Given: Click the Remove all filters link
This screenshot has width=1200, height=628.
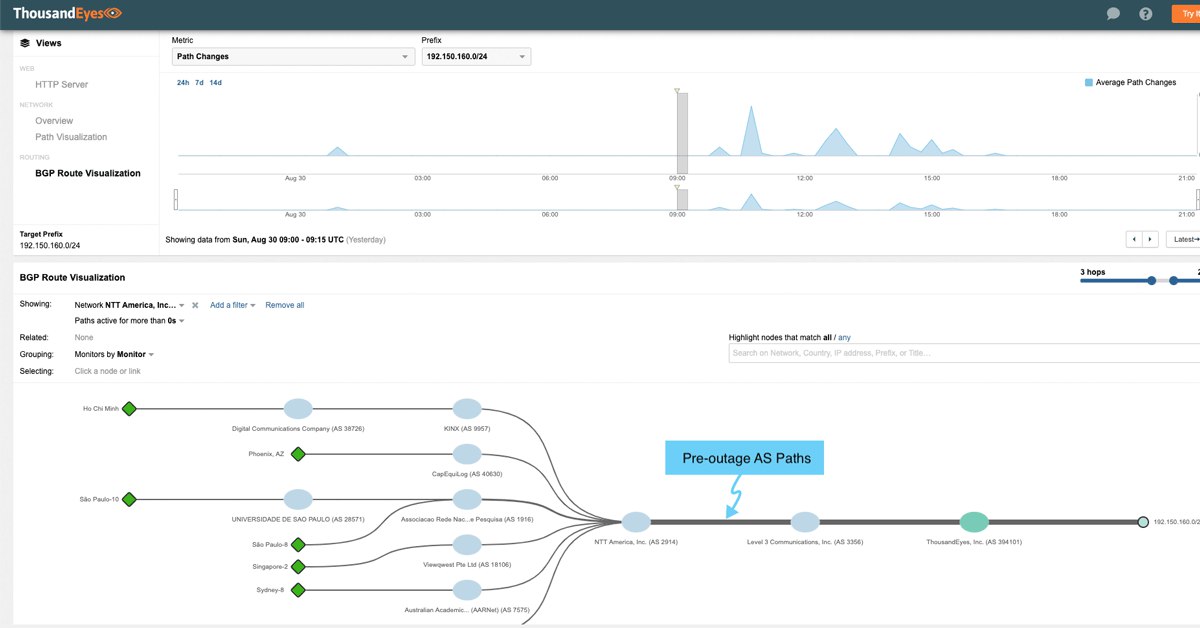Looking at the screenshot, I should tap(285, 305).
